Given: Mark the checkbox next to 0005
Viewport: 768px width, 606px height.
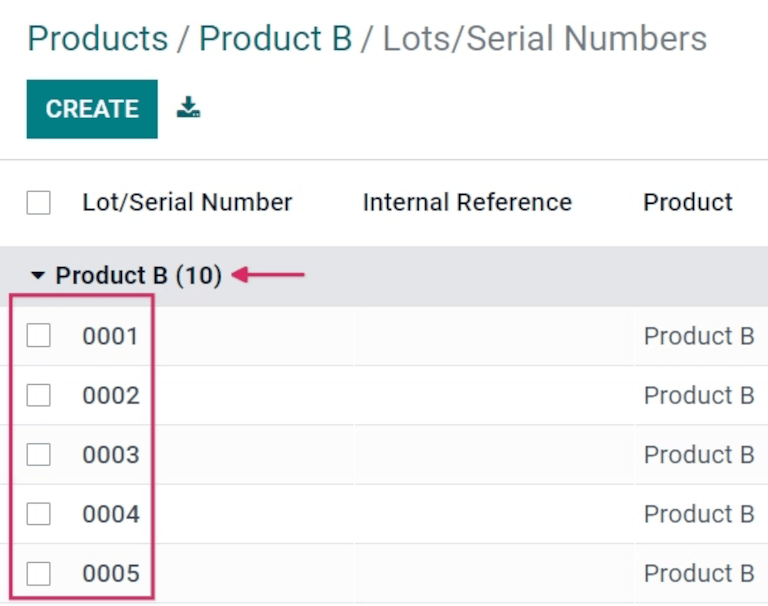Looking at the screenshot, I should (x=39, y=574).
